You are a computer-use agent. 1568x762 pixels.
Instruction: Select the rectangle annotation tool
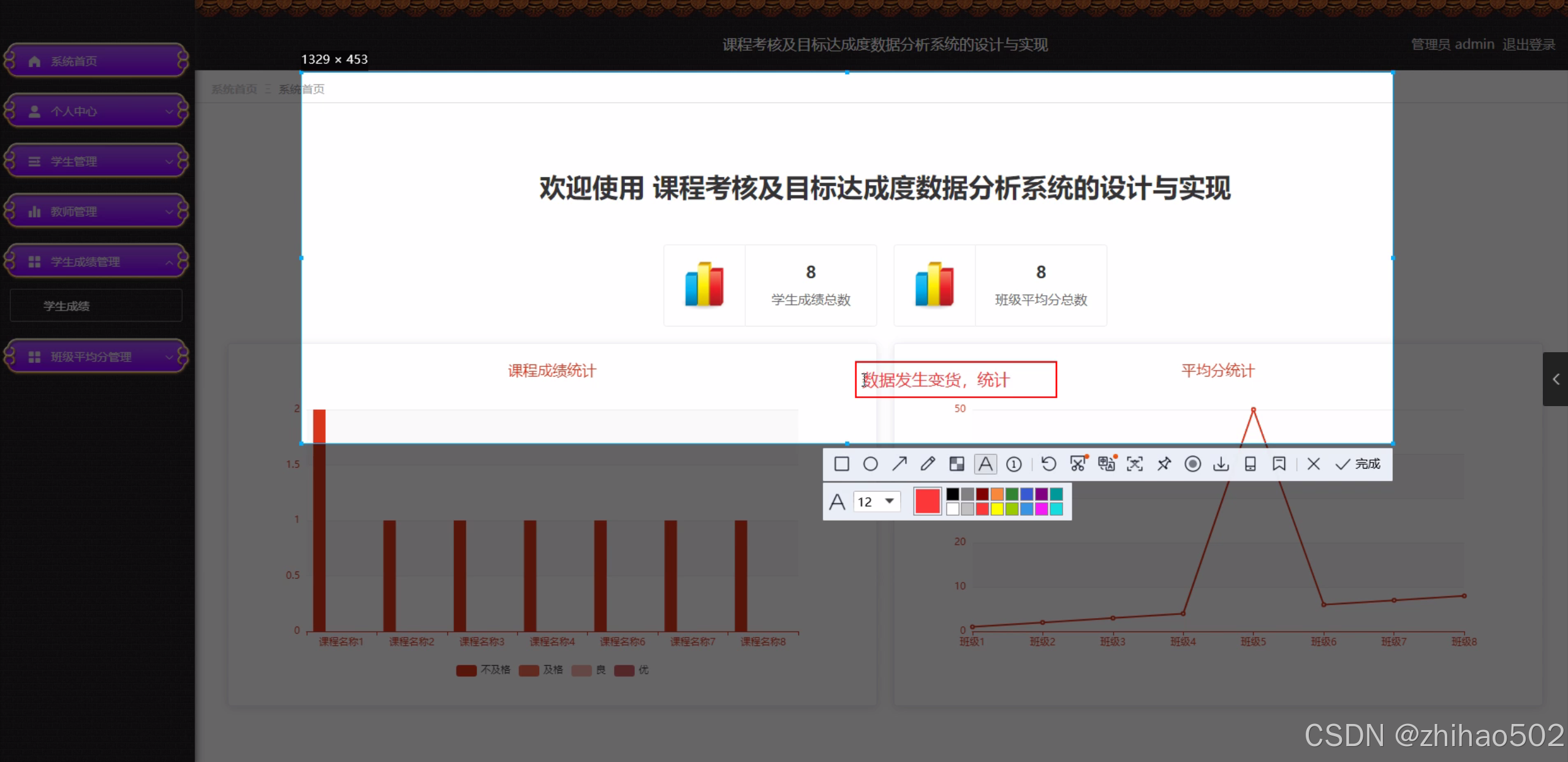pos(841,464)
